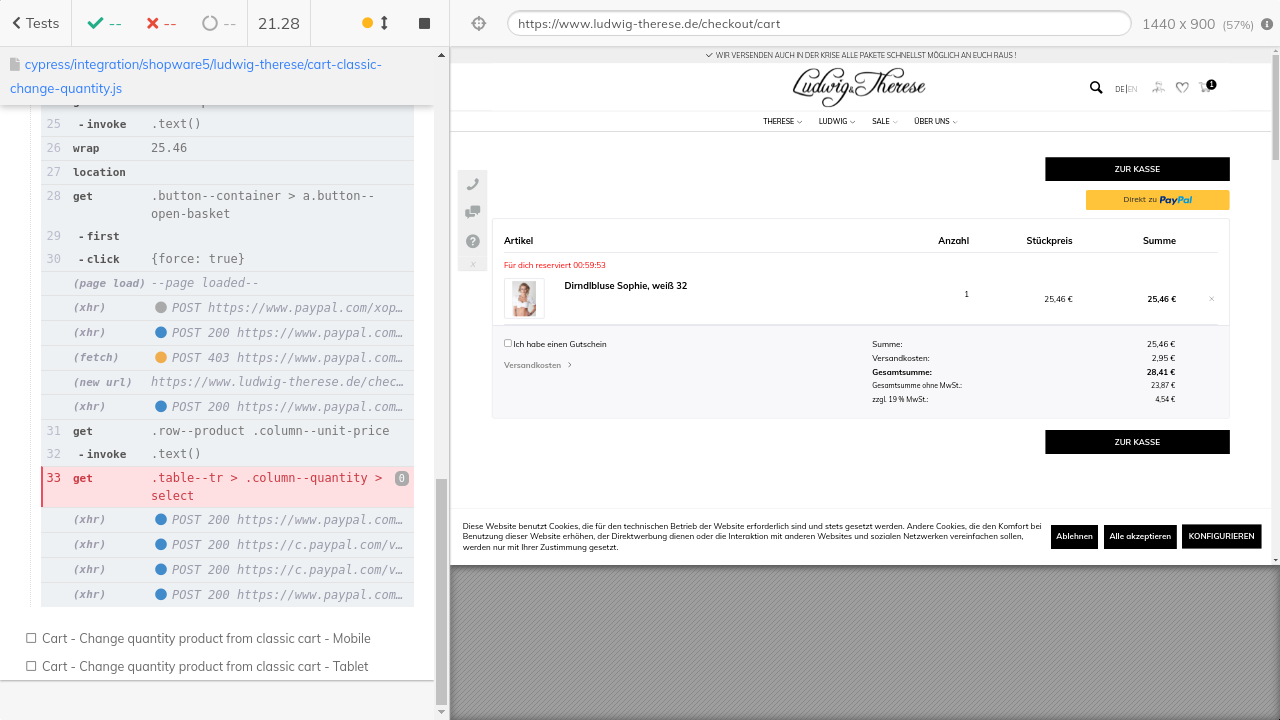Open the selector playground crosshair icon
Viewport: 1280px width, 720px height.
479,23
